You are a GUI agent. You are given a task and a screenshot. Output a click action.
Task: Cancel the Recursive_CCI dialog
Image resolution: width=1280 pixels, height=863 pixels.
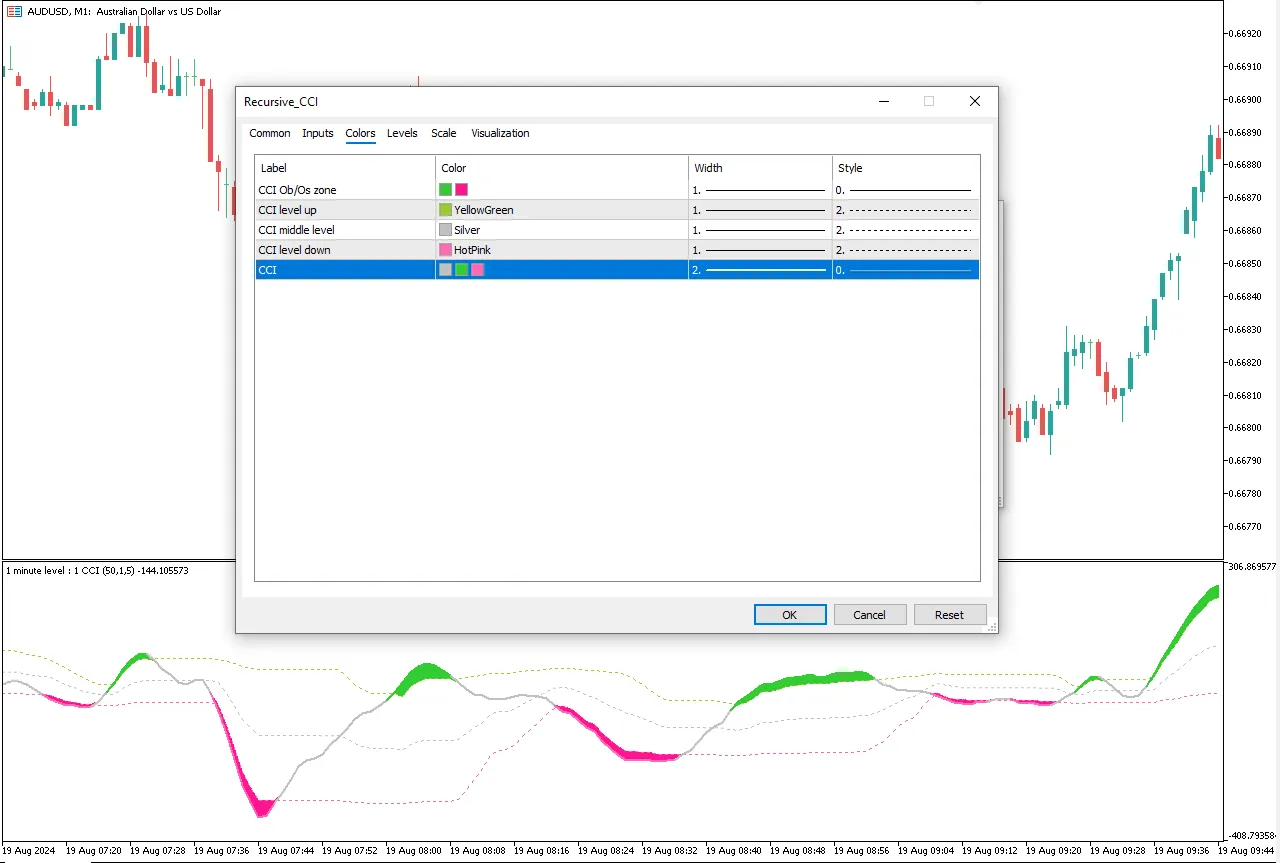coord(869,615)
